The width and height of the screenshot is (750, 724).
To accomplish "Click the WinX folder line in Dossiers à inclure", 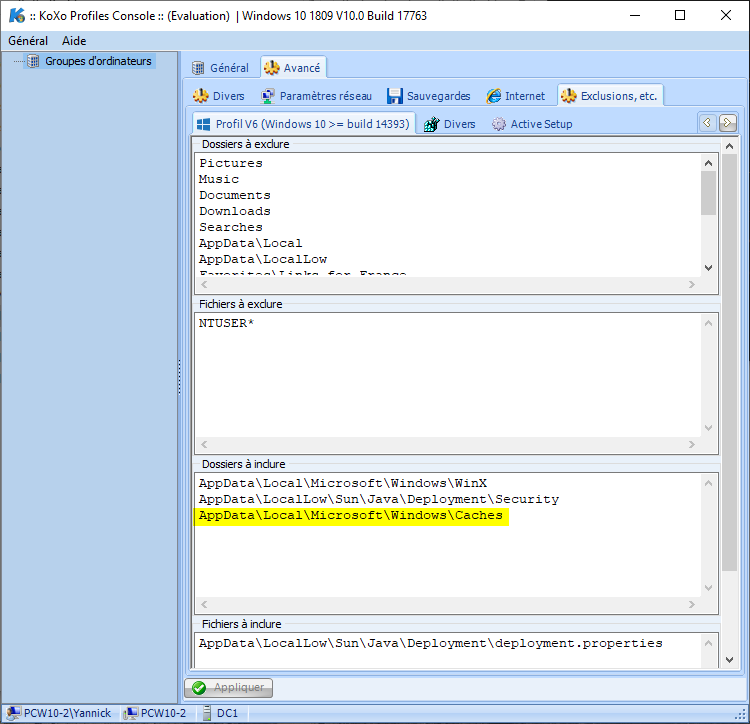I will (342, 483).
